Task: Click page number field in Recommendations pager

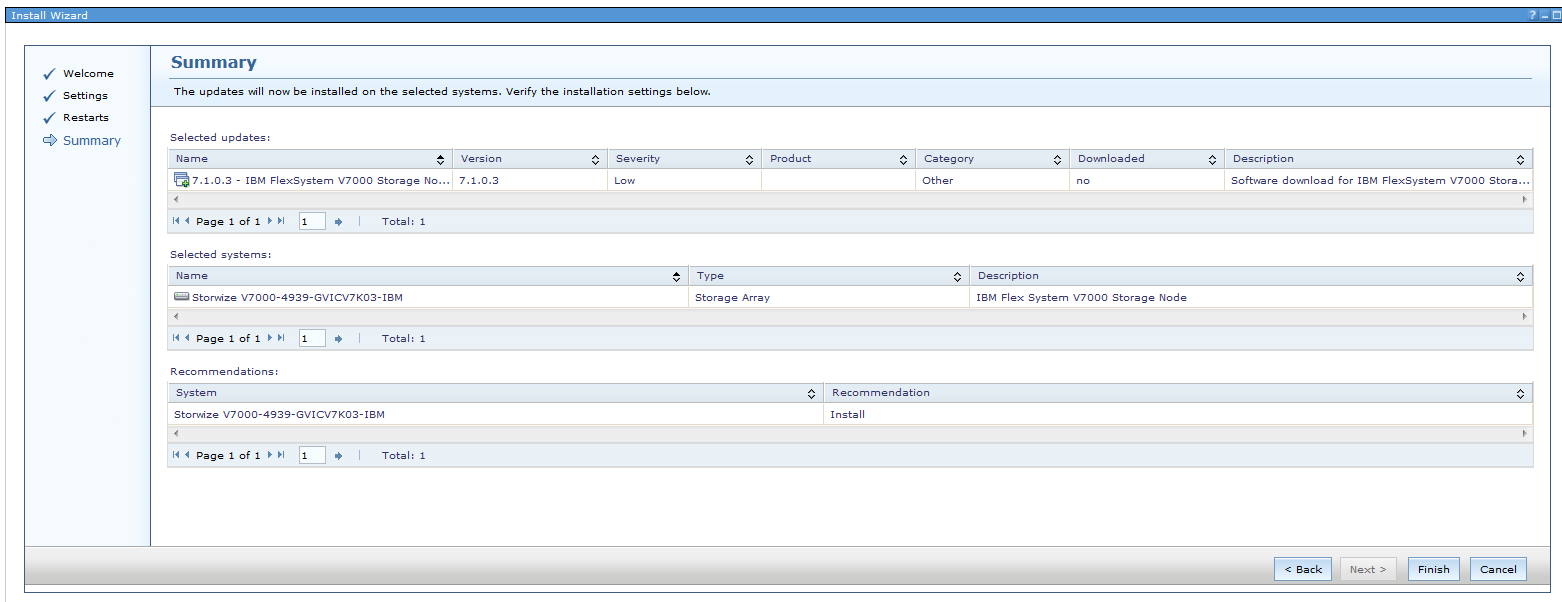Action: pos(312,456)
